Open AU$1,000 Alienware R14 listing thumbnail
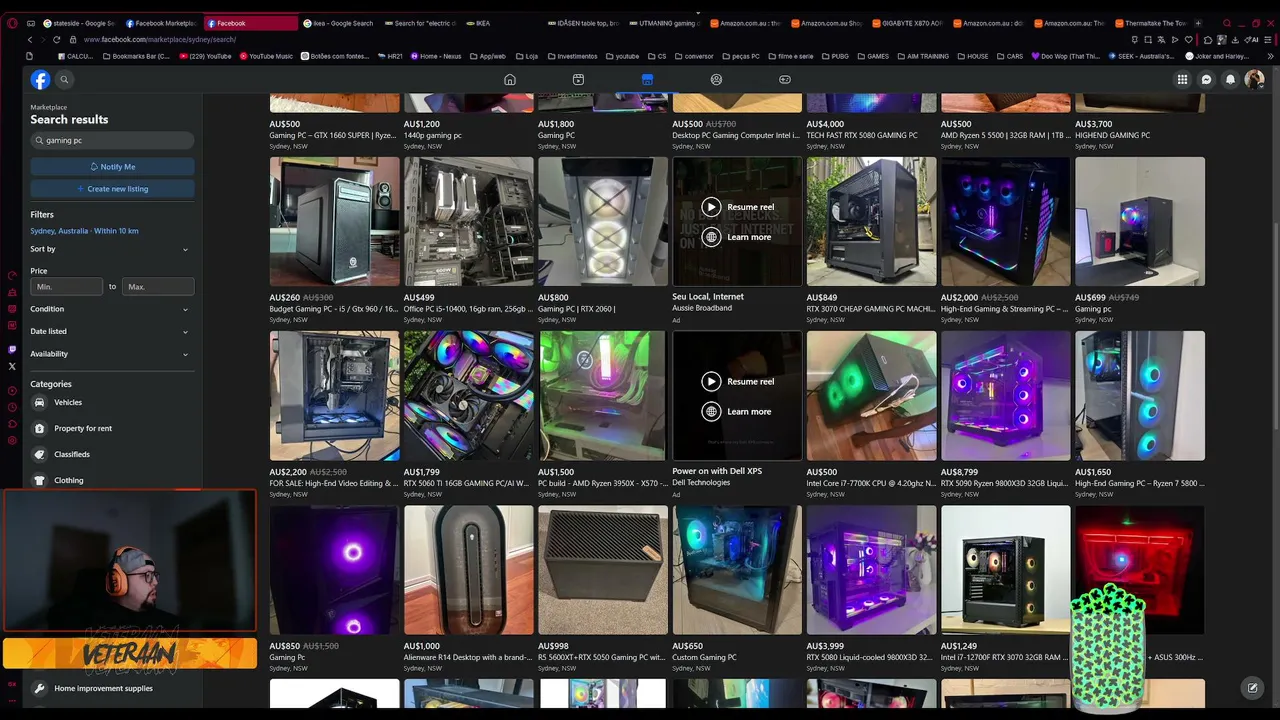 469,570
